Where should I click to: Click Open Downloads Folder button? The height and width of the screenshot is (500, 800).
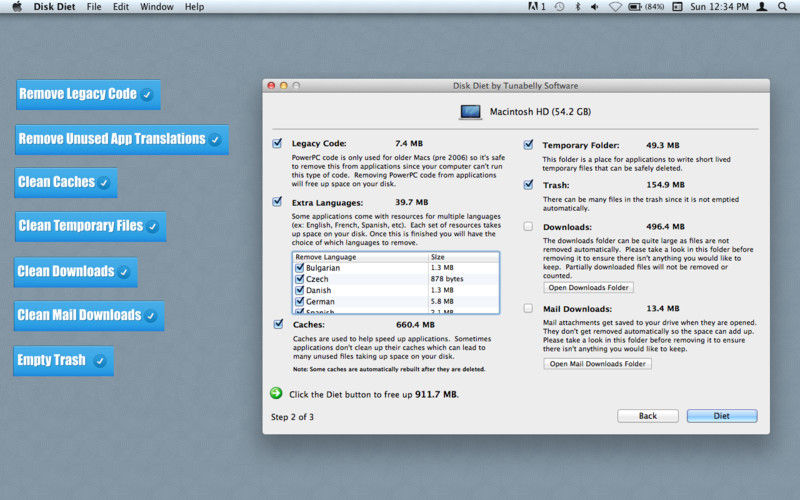point(588,288)
